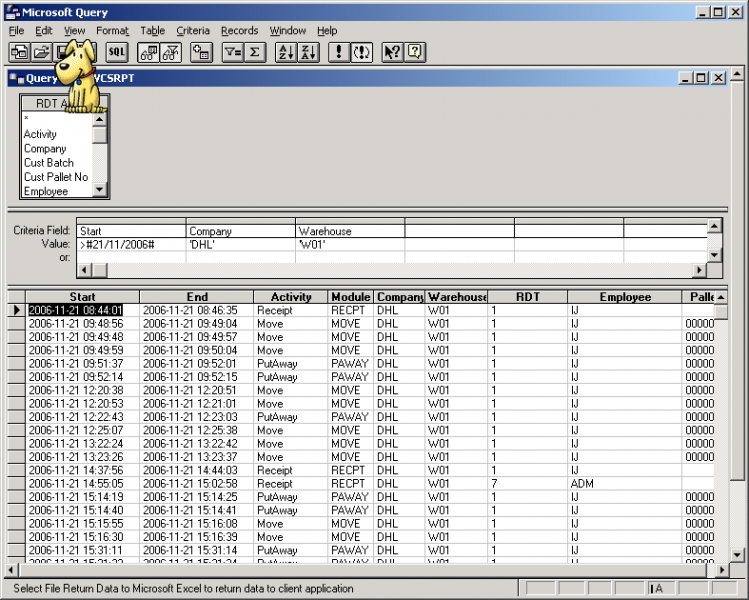Click the RDT value '7' cell
This screenshot has height=600, width=749.
pyautogui.click(x=528, y=483)
